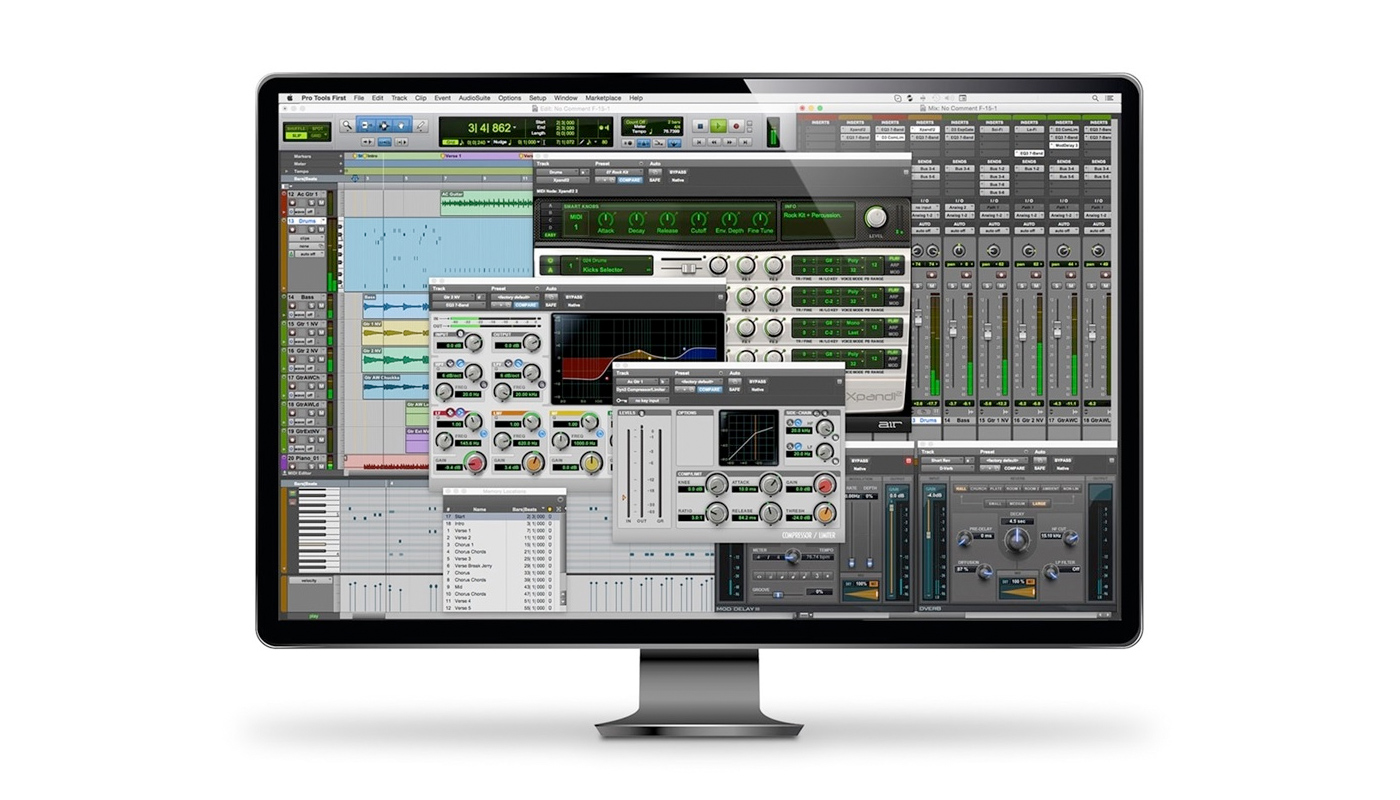Solo the 14 Bass channel in Mix window
The height and width of the screenshot is (800, 1400).
click(952, 286)
